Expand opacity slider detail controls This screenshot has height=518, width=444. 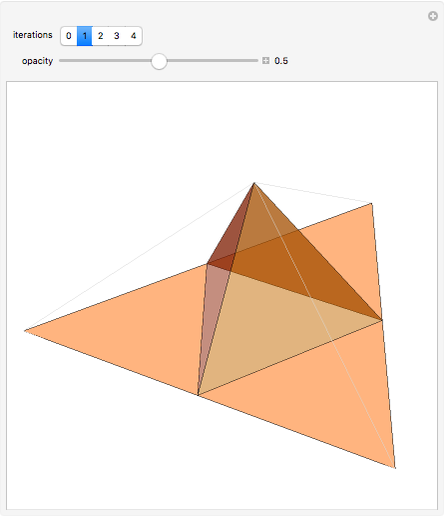[x=266, y=61]
